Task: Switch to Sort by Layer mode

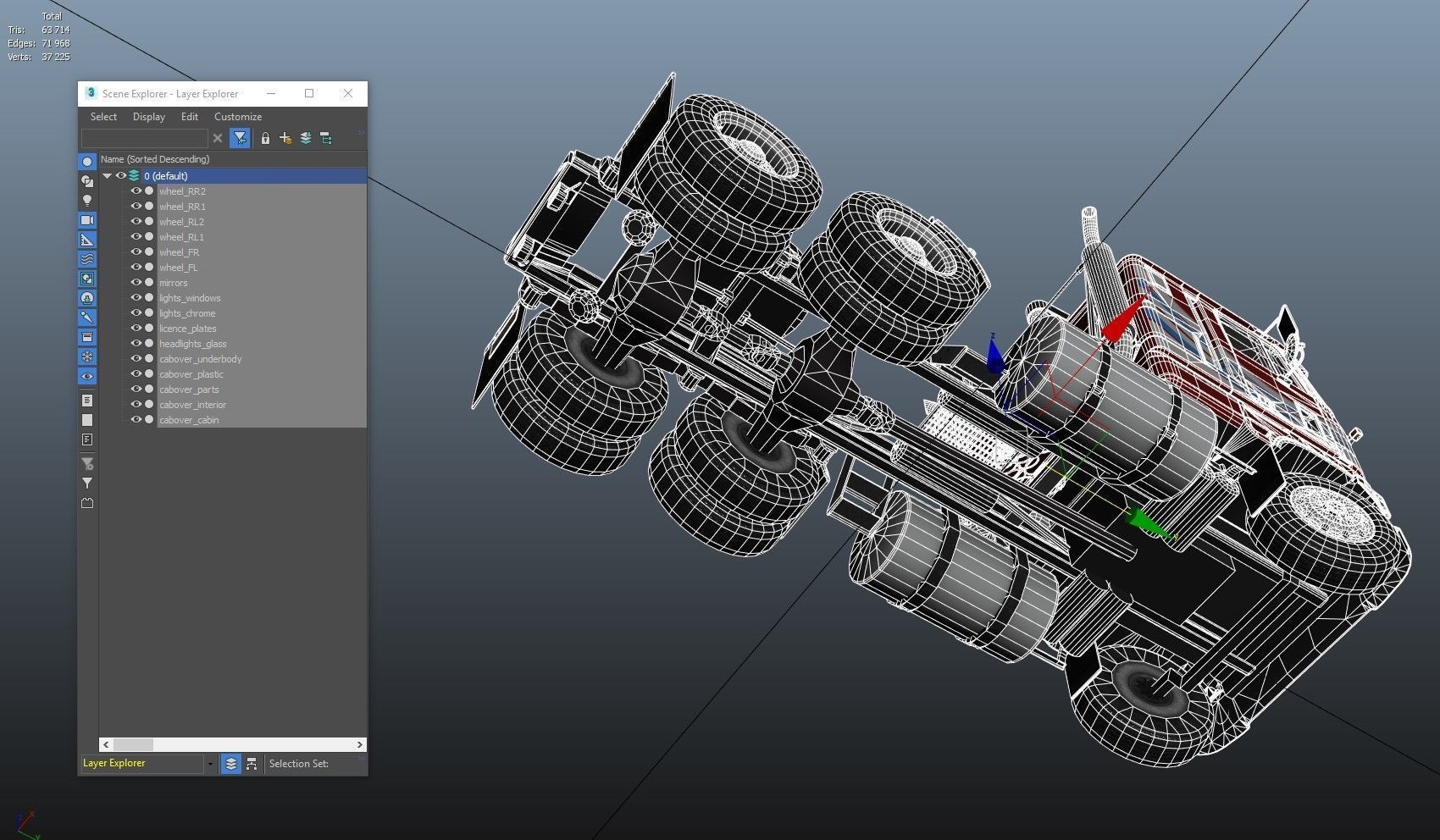Action: point(230,764)
